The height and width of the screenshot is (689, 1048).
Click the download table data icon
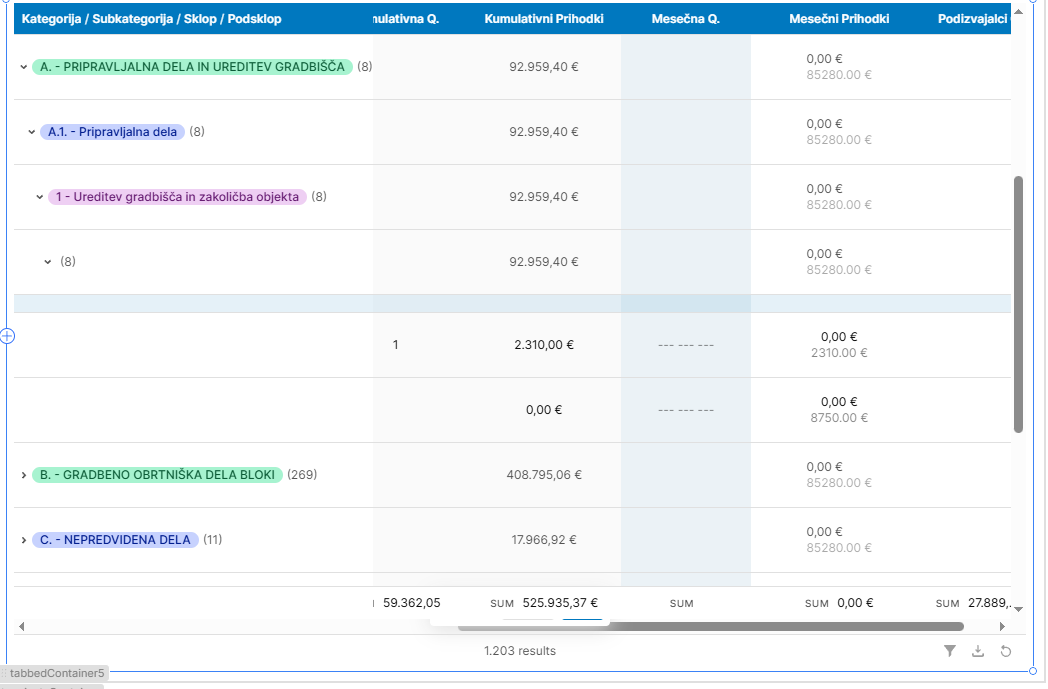978,651
